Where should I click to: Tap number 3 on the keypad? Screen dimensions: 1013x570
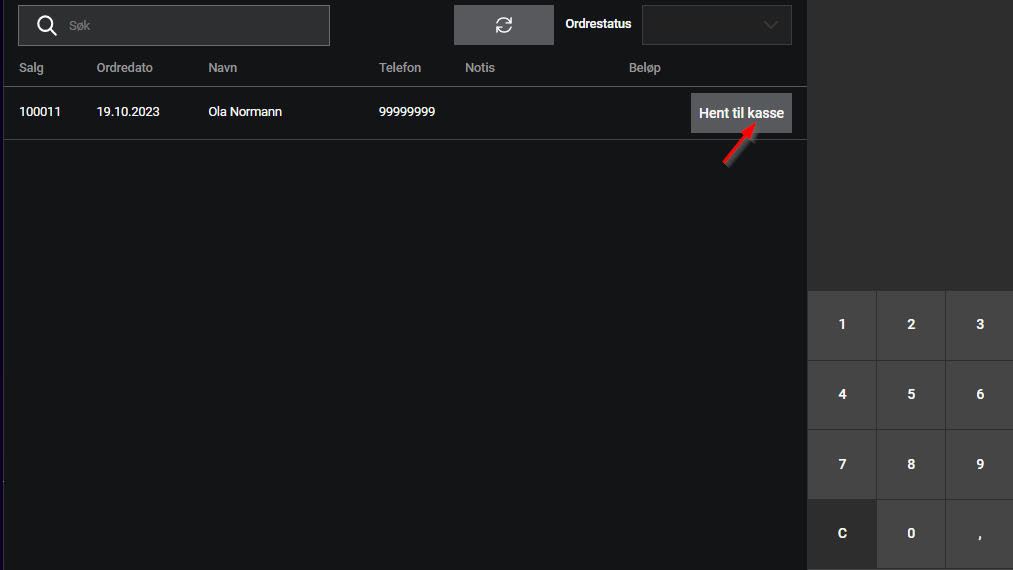(979, 325)
